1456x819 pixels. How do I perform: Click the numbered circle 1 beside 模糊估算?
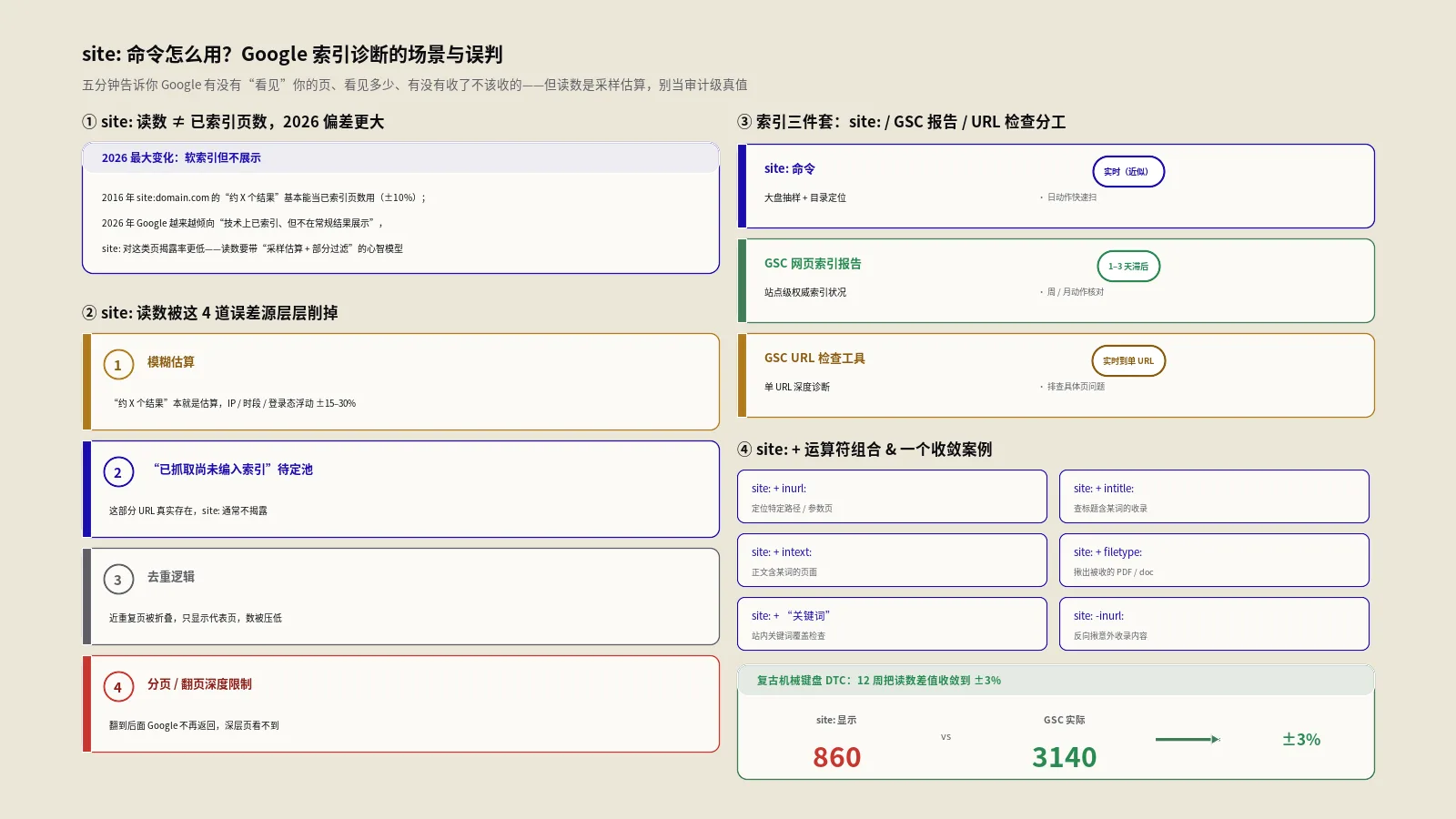(118, 365)
